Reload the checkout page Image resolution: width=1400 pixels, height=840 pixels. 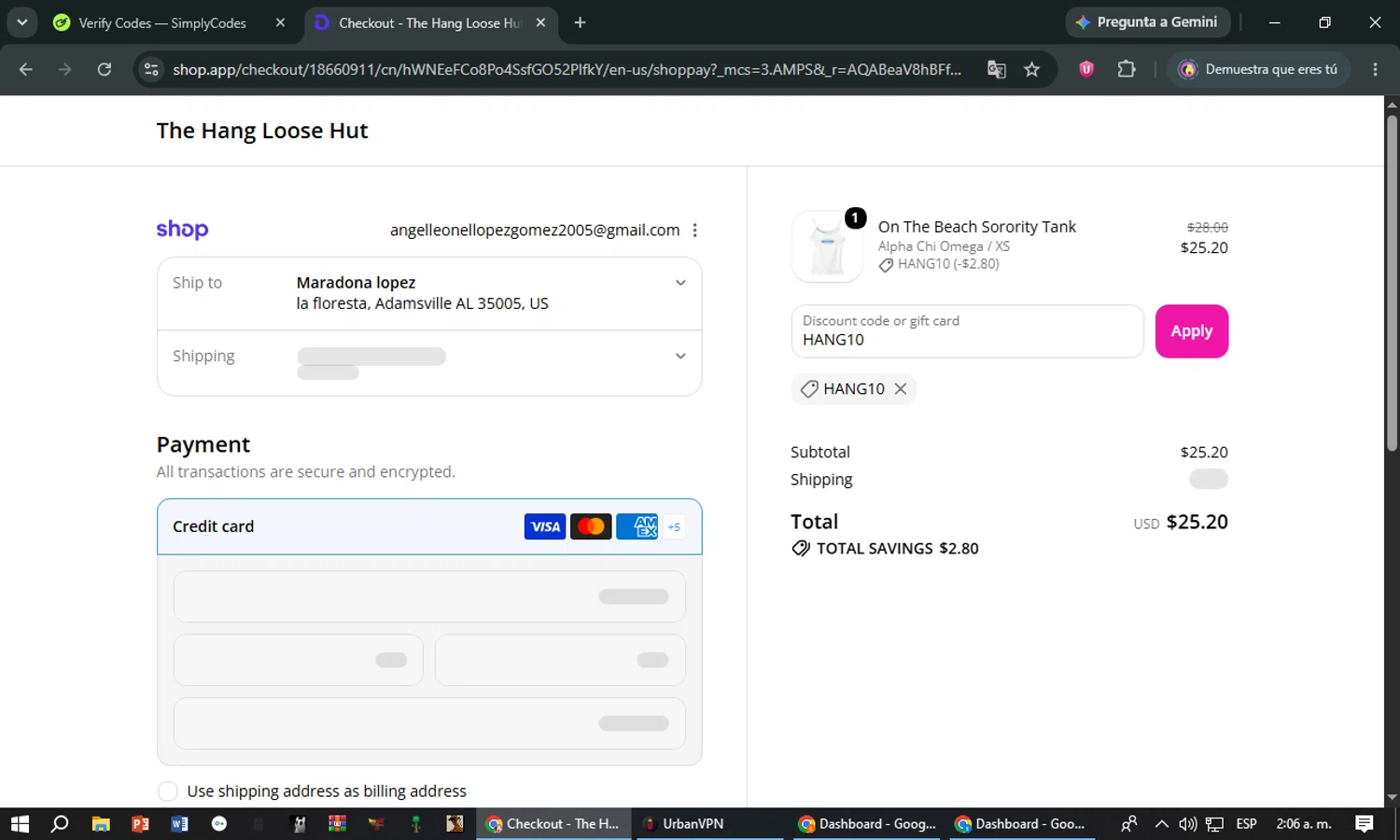[105, 69]
